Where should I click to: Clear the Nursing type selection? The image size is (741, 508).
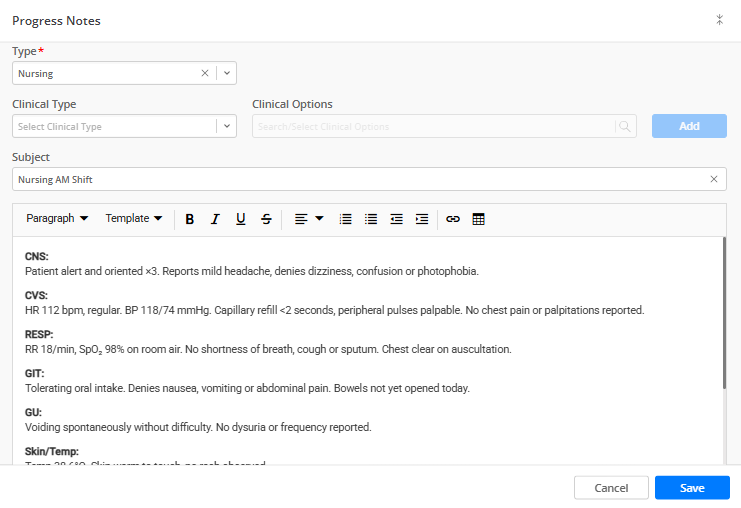point(205,73)
